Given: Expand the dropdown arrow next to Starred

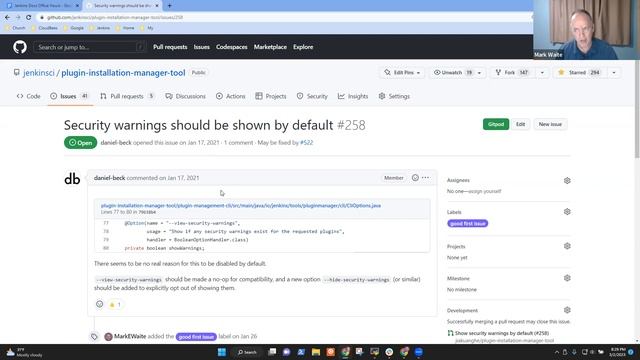Looking at the screenshot, I should tap(614, 73).
